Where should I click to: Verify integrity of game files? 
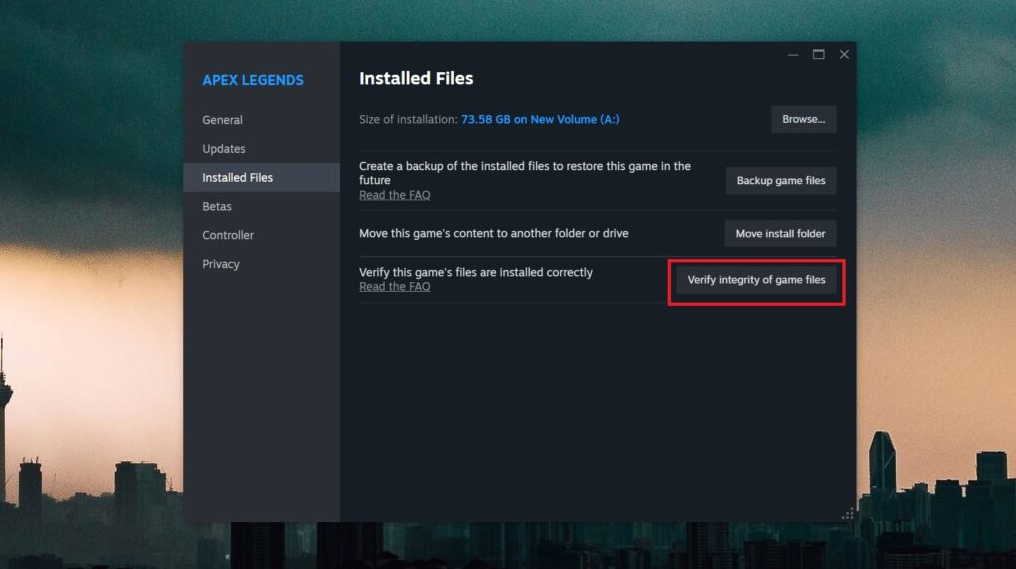coord(756,280)
